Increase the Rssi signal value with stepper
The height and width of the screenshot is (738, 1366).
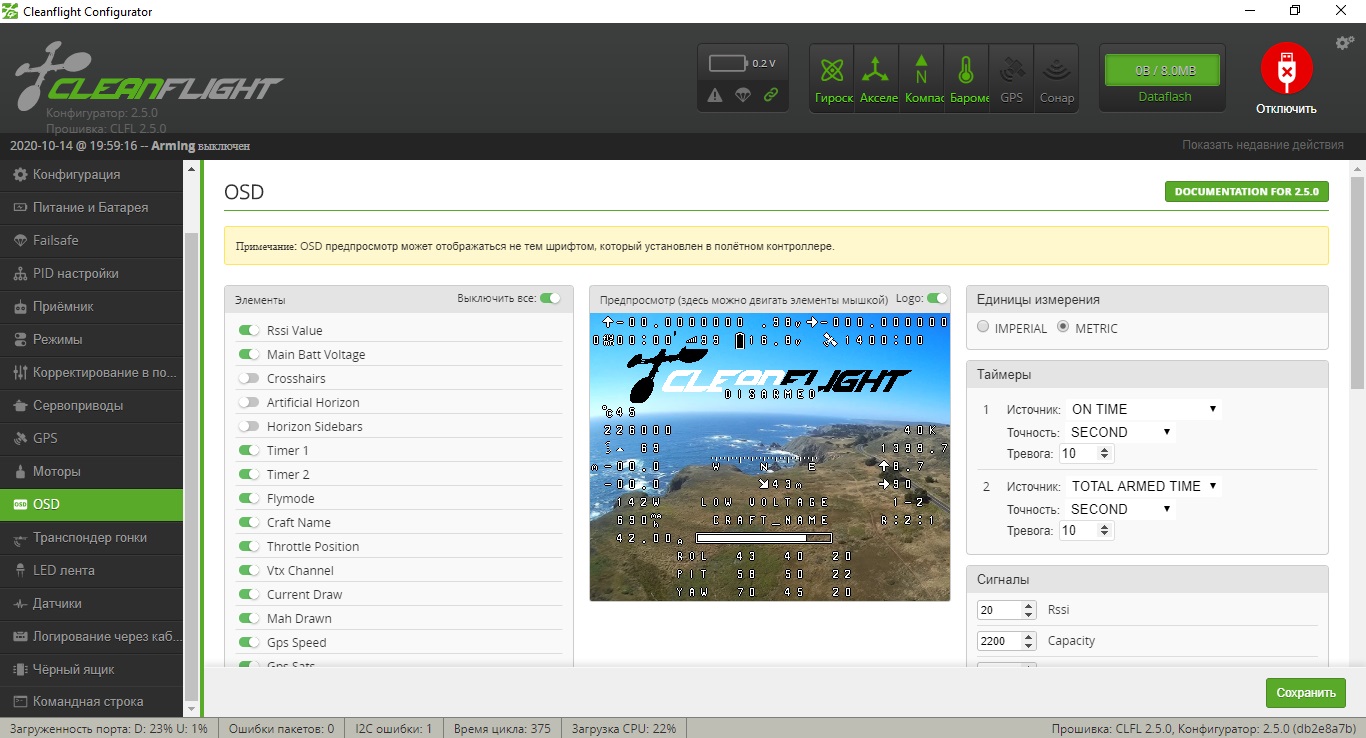click(1029, 605)
